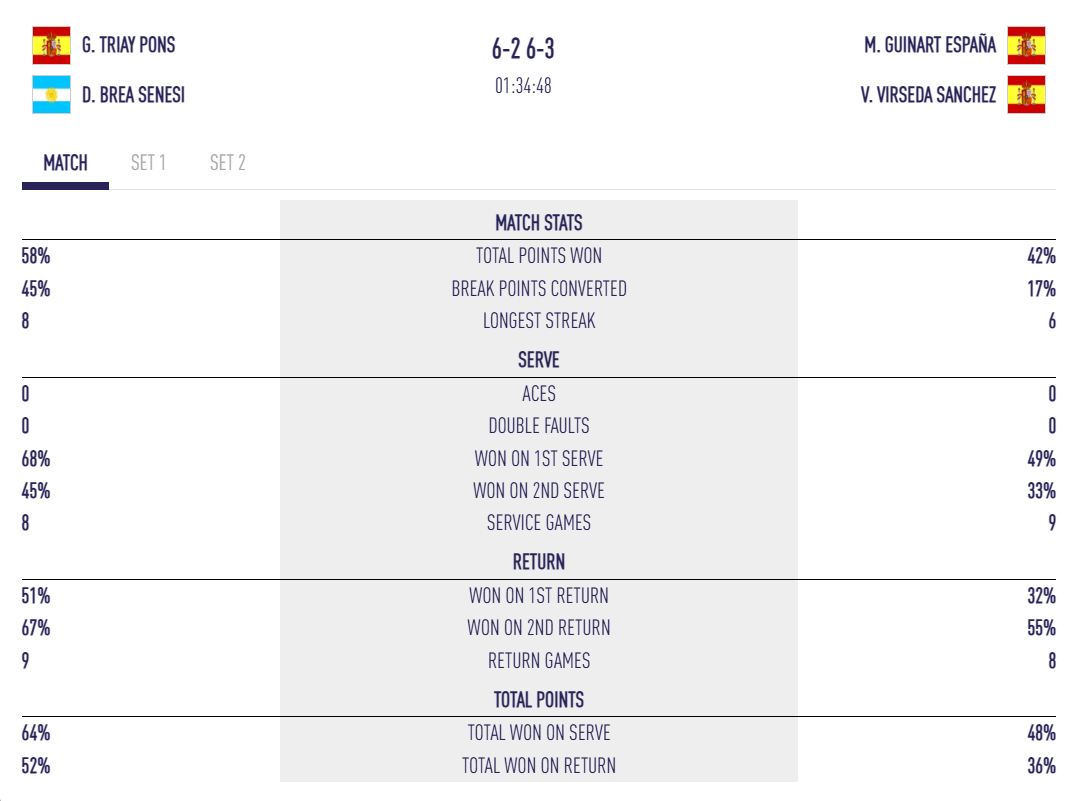Click the Spain flag beside V. Virseda Sanchez
Viewport: 1075px width, 801px height.
coord(1026,95)
